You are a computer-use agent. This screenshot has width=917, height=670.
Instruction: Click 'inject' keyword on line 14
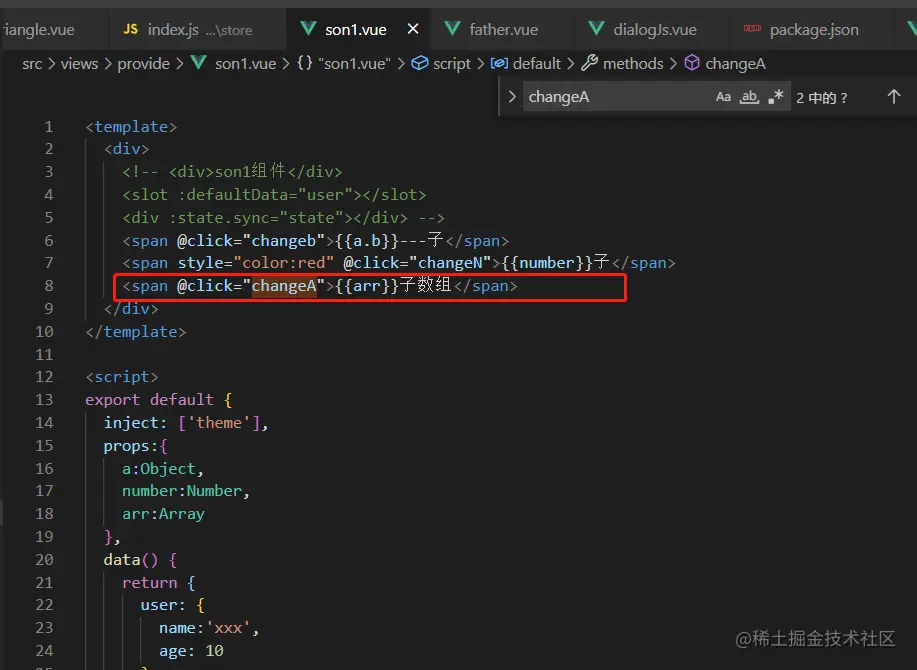131,423
